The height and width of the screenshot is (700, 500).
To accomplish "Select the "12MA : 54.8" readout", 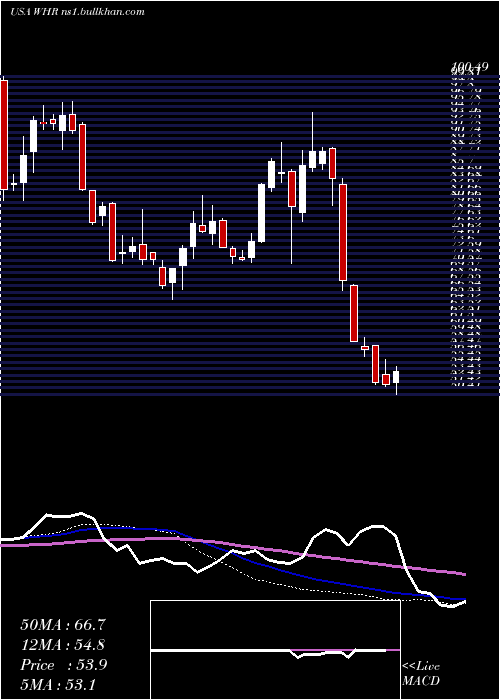I will 63,645.
